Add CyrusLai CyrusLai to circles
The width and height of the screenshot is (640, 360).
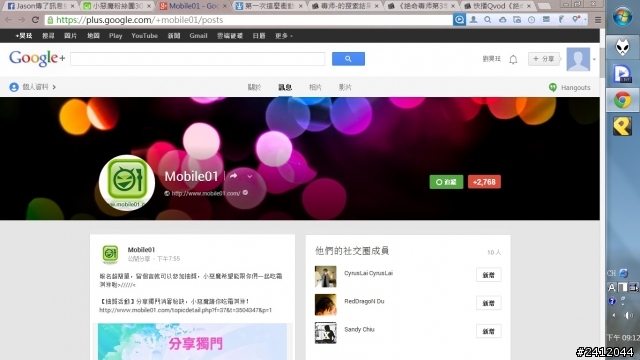coord(489,275)
